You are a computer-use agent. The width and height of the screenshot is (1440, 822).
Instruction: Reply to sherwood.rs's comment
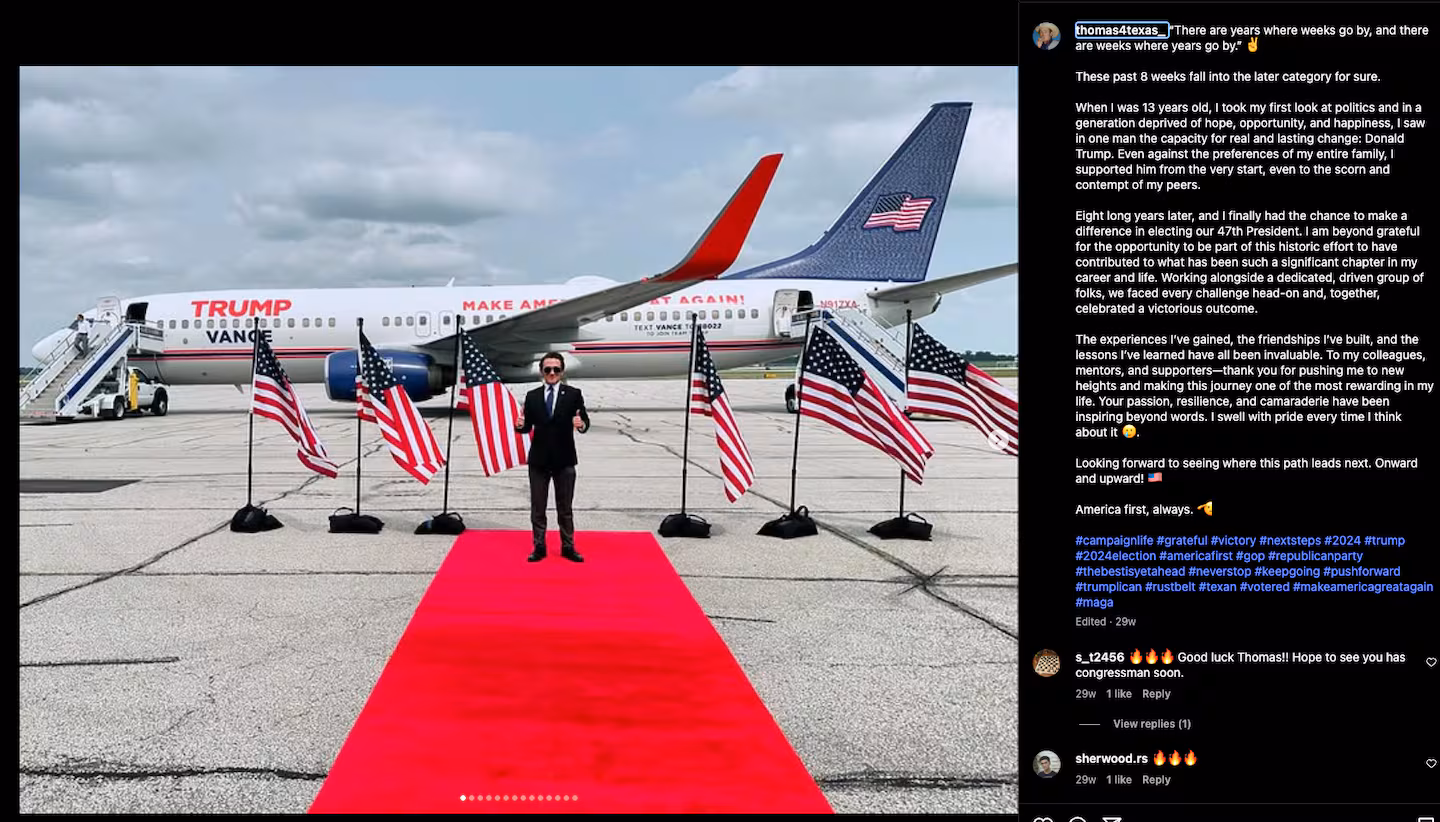1156,780
